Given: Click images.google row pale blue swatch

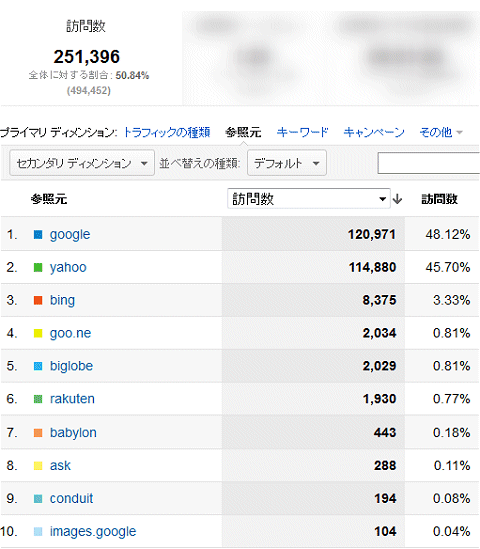Looking at the screenshot, I should coord(38,531).
